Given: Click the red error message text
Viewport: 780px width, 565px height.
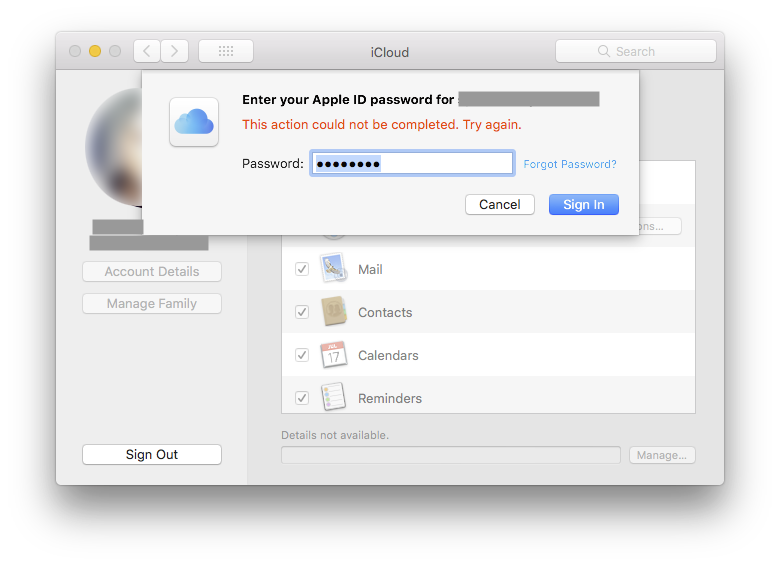Looking at the screenshot, I should [x=382, y=124].
